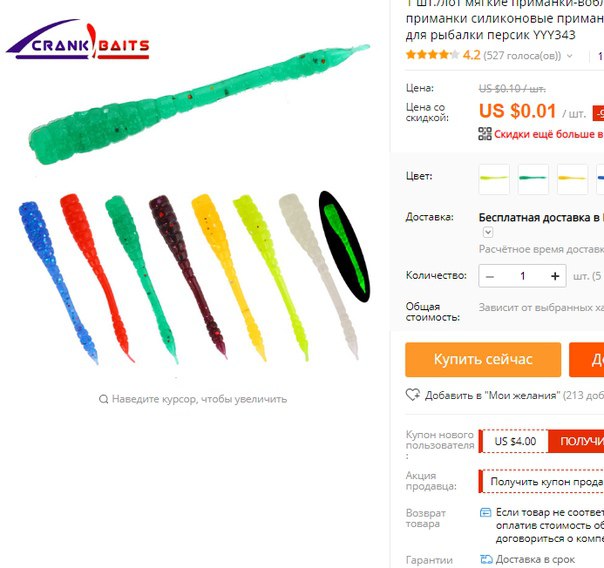
Task: Expand the rating votes chevron
Action: (569, 56)
